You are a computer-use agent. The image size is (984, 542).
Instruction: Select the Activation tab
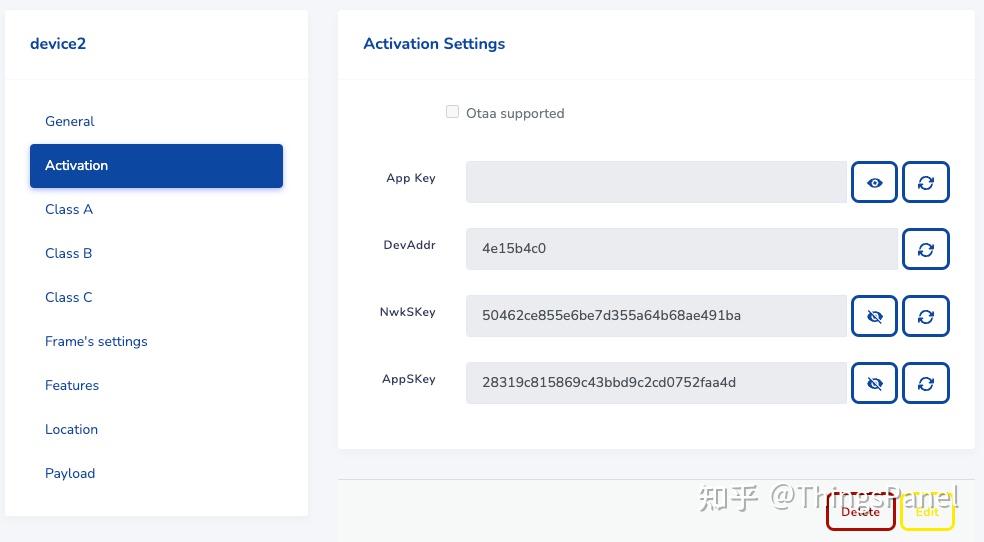click(156, 166)
